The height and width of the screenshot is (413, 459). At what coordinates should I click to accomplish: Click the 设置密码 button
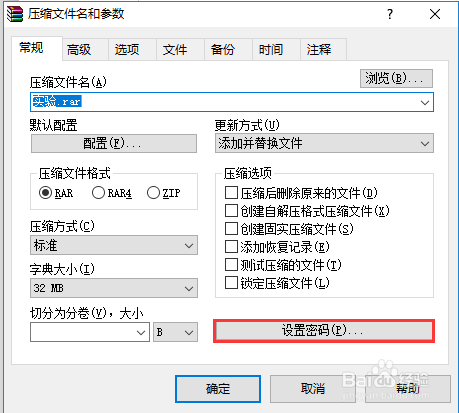(324, 331)
